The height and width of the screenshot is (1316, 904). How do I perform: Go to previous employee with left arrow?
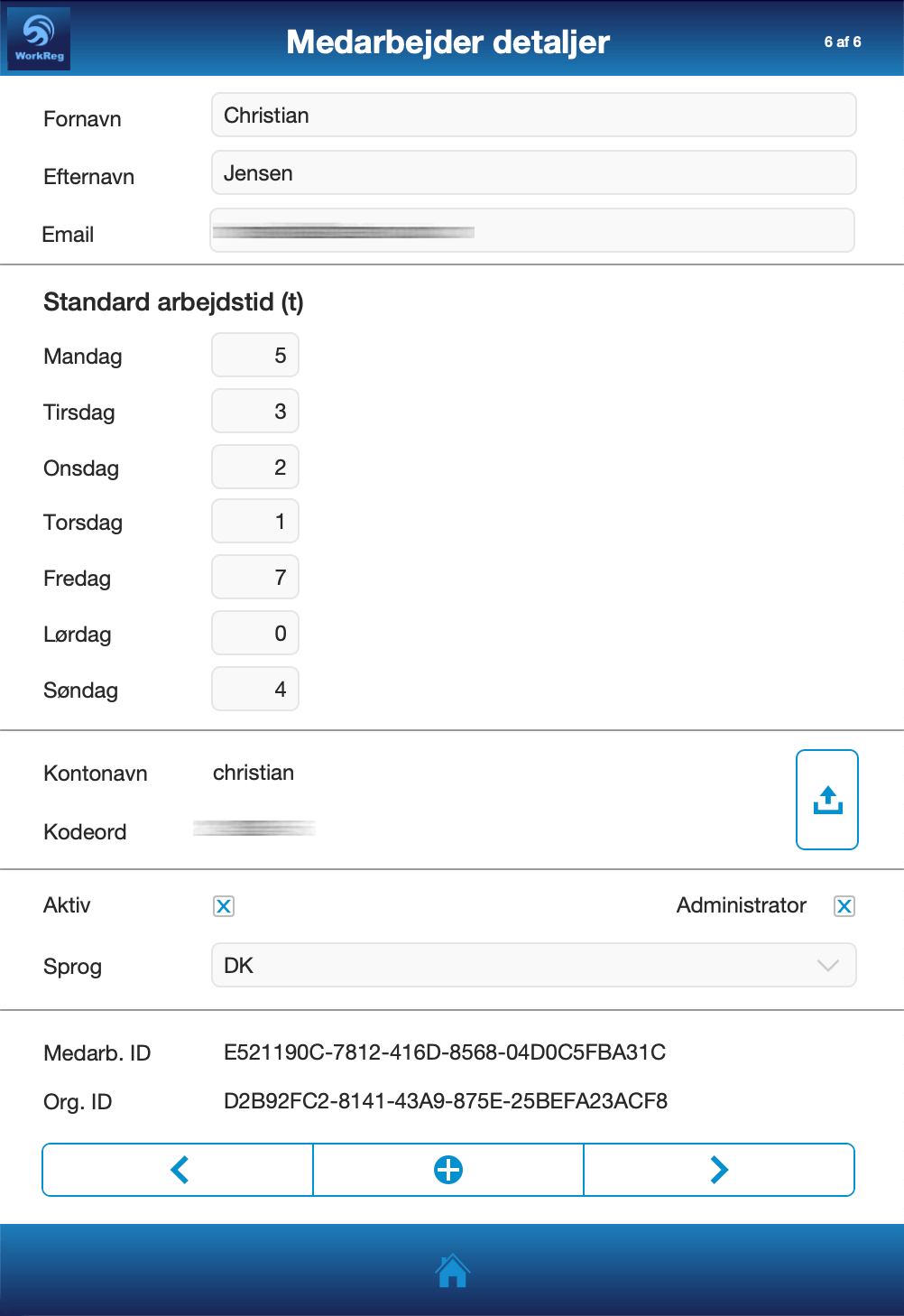coord(179,1170)
